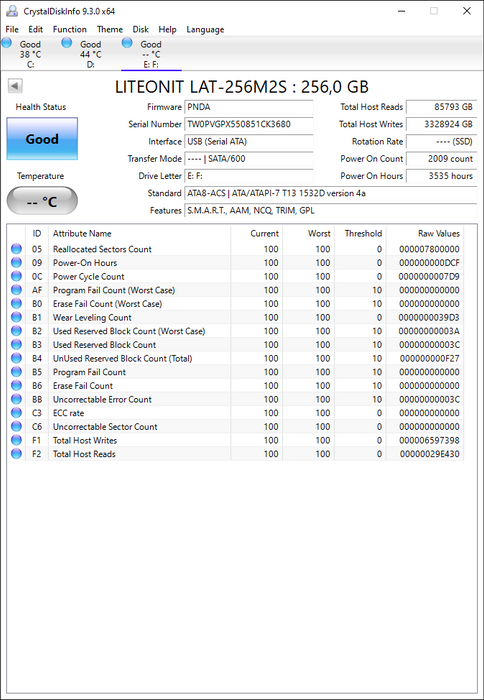Click Total Host Writes value 3328924 GB
The width and height of the screenshot is (484, 700).
point(441,124)
